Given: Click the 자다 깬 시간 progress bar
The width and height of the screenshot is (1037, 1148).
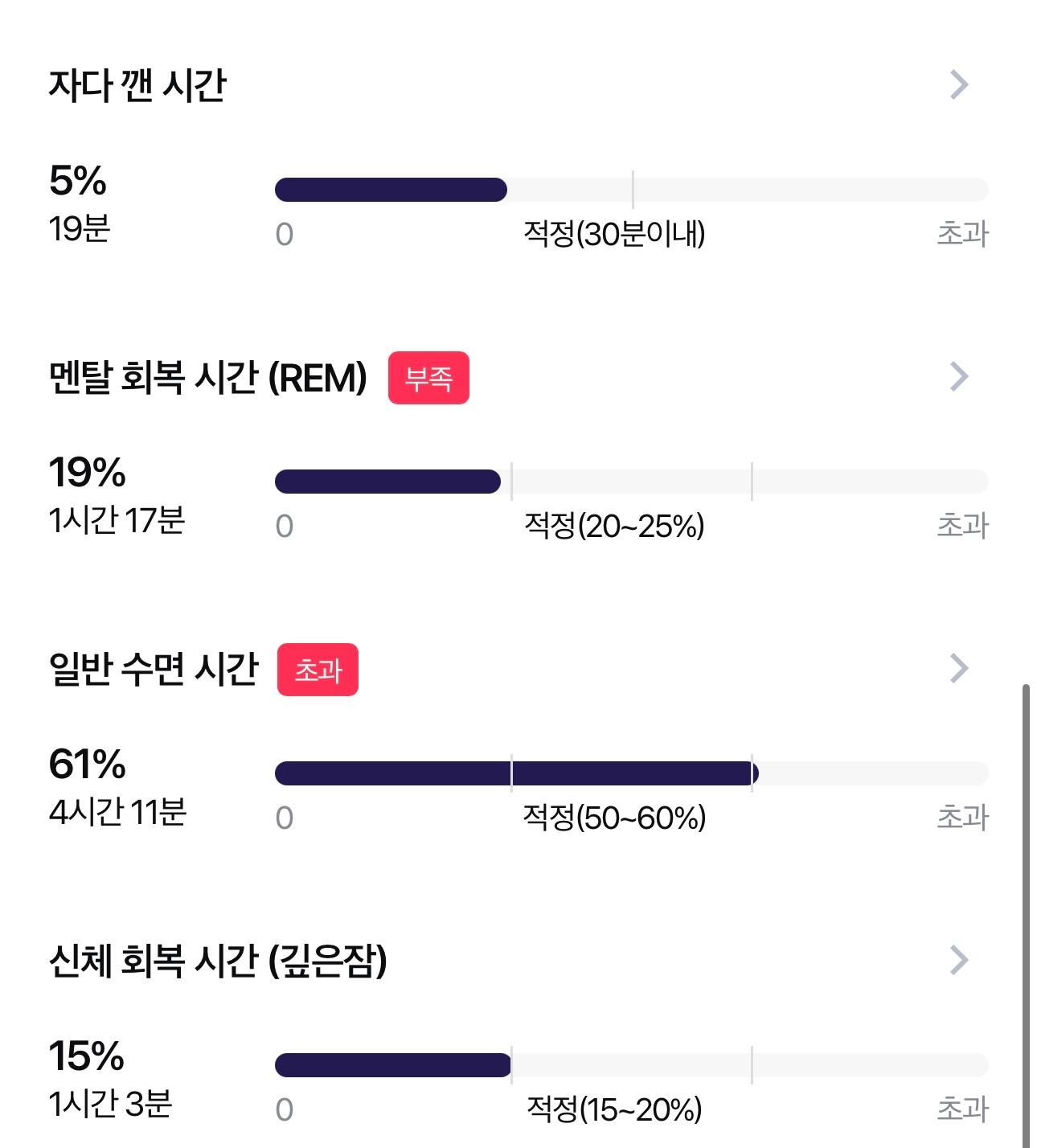Looking at the screenshot, I should pos(631,190).
